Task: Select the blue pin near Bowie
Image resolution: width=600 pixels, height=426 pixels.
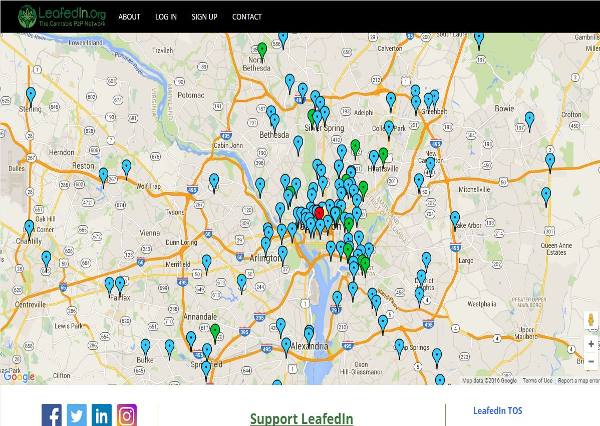Action: (530, 119)
